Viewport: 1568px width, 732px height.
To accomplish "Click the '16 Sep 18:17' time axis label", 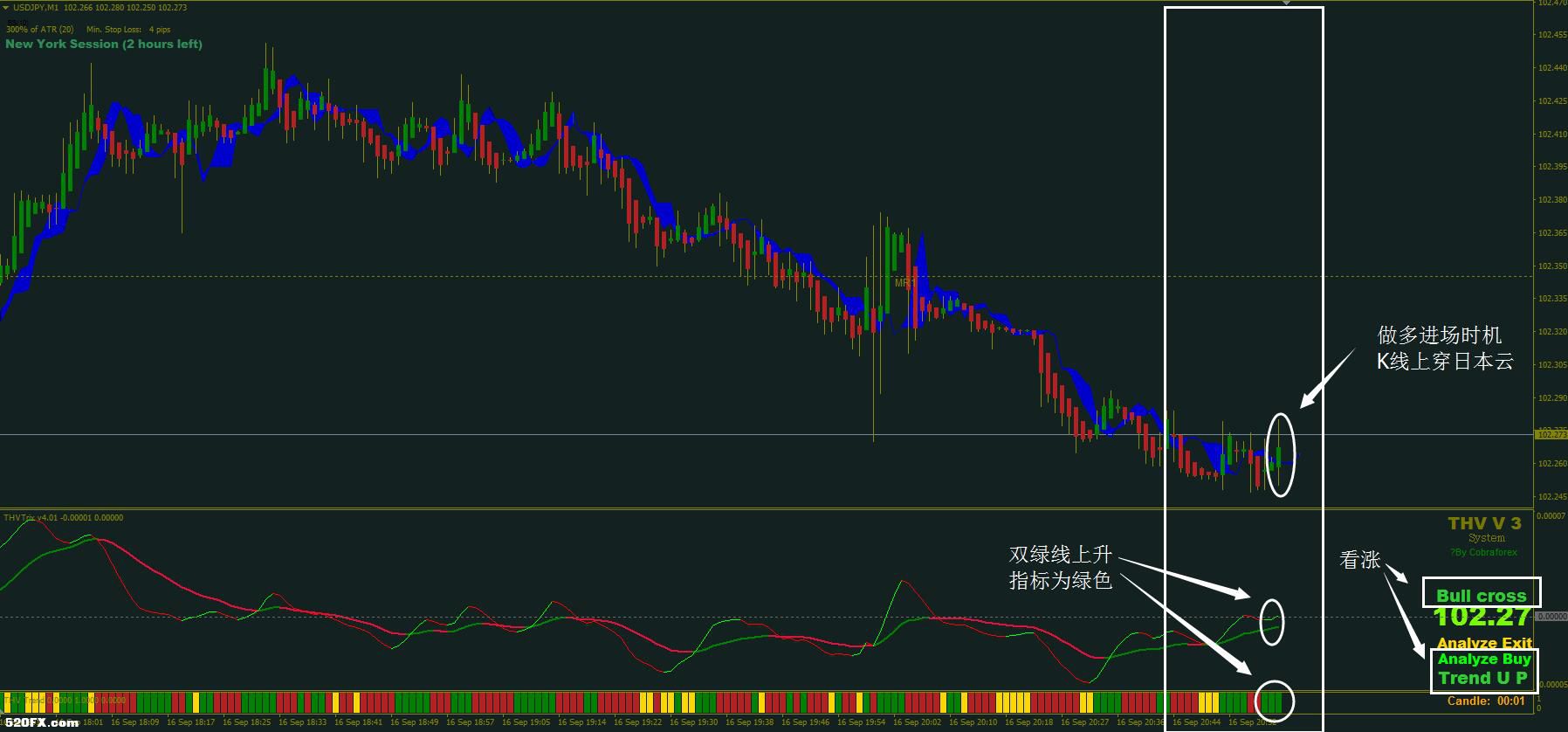I will point(190,722).
